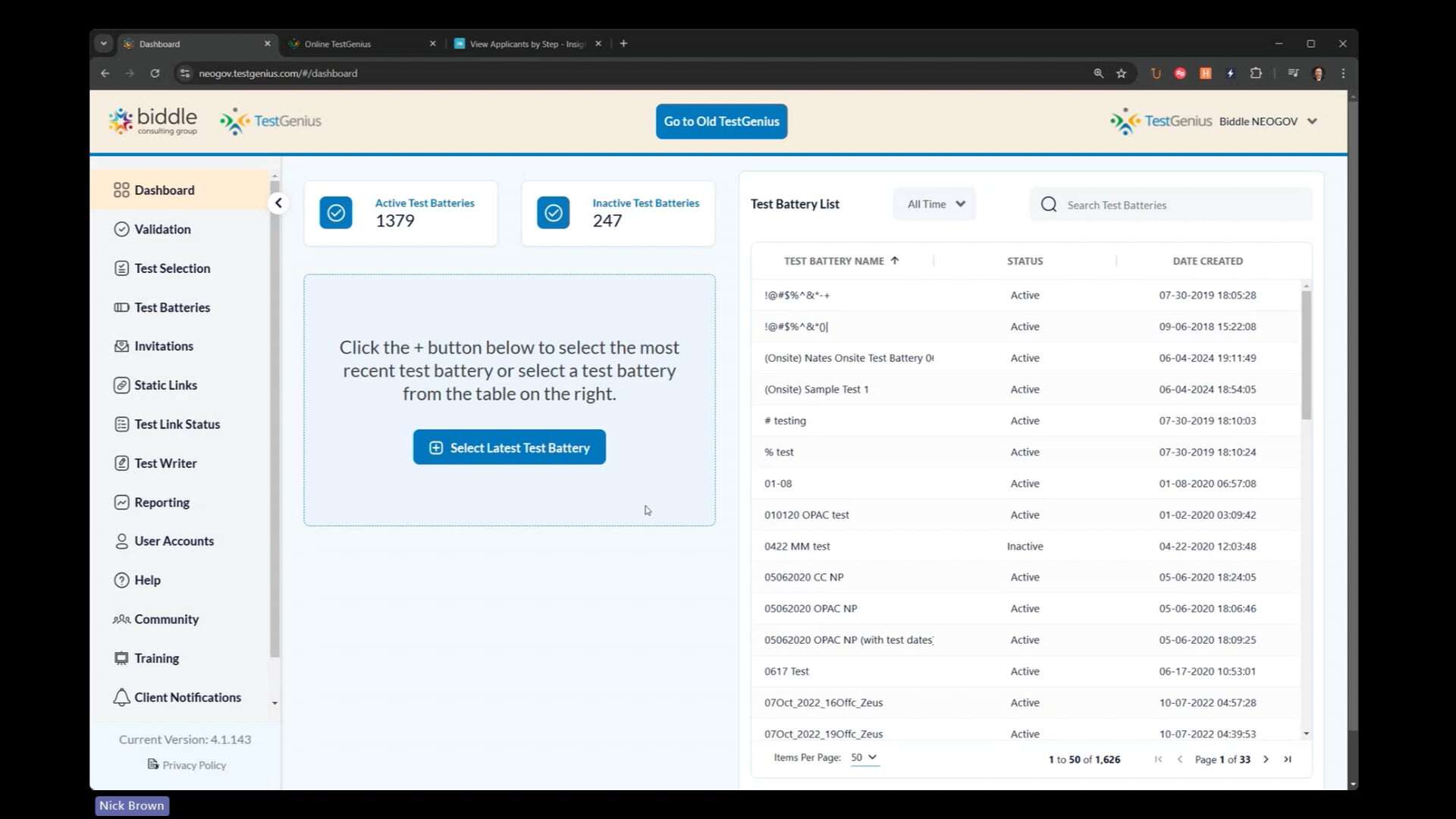Switch to Online TestGenius browser tab
This screenshot has width=1456, height=819.
point(337,43)
